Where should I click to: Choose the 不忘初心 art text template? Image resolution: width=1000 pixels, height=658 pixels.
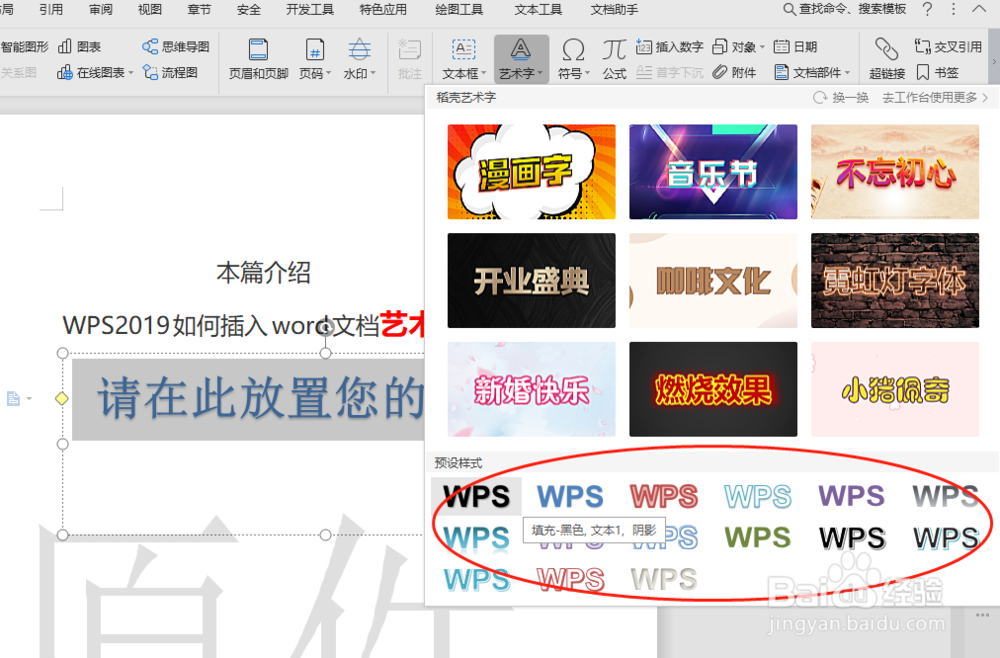895,172
